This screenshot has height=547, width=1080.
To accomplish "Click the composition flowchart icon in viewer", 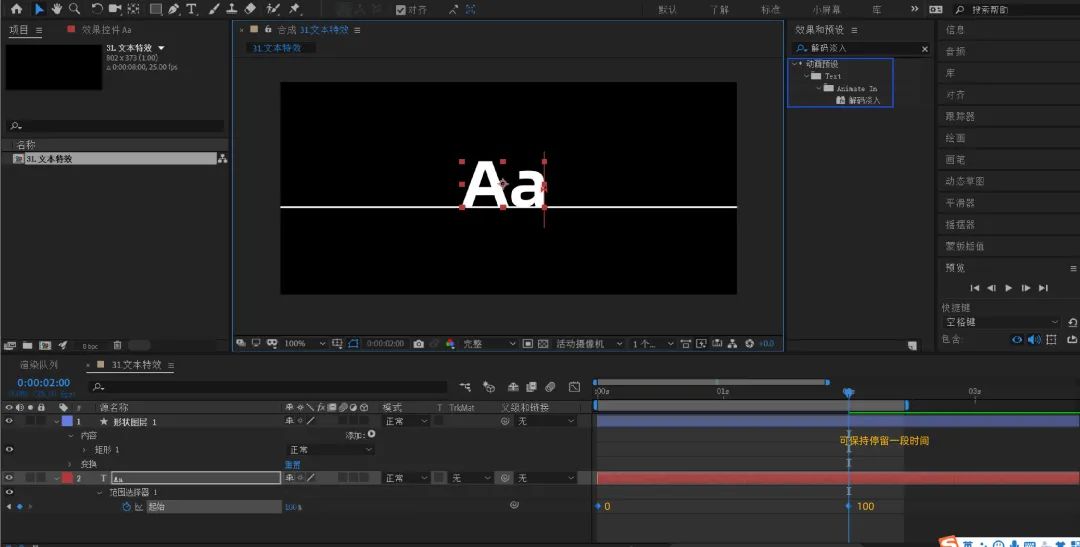I will pos(732,343).
